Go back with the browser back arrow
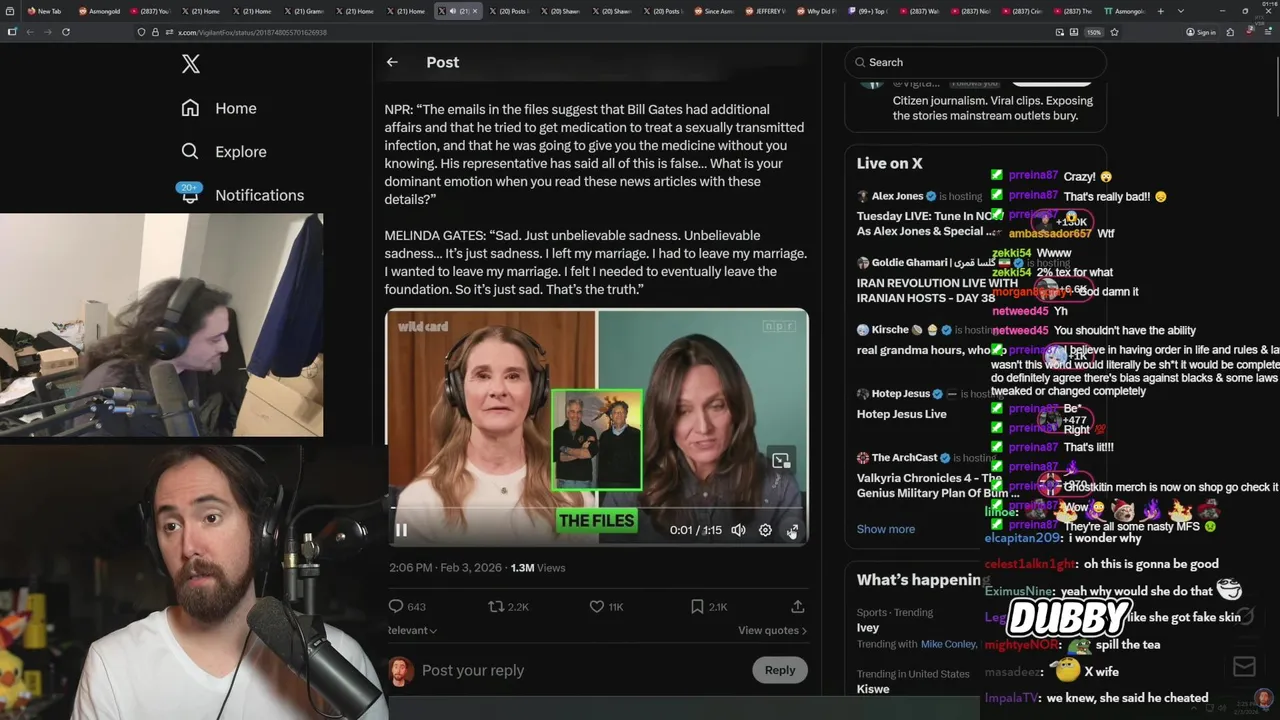The height and width of the screenshot is (720, 1280). coord(29,32)
